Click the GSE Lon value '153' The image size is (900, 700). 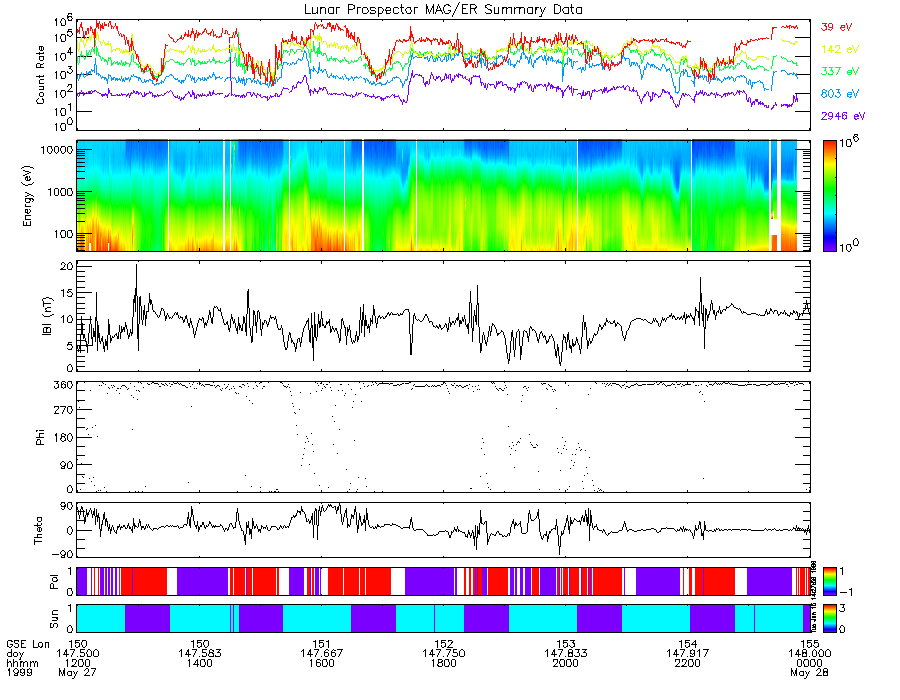[x=565, y=644]
